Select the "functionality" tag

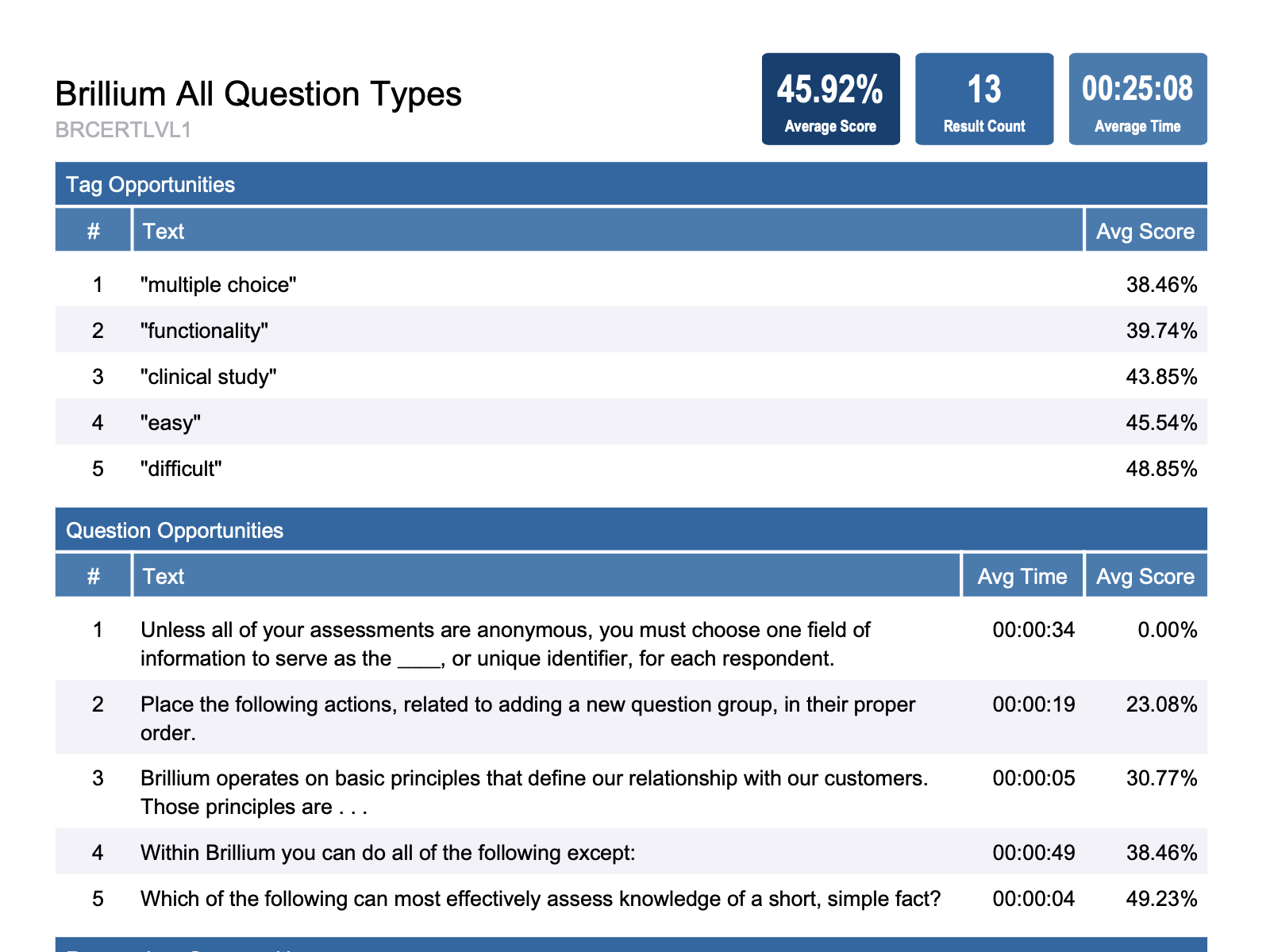[205, 330]
